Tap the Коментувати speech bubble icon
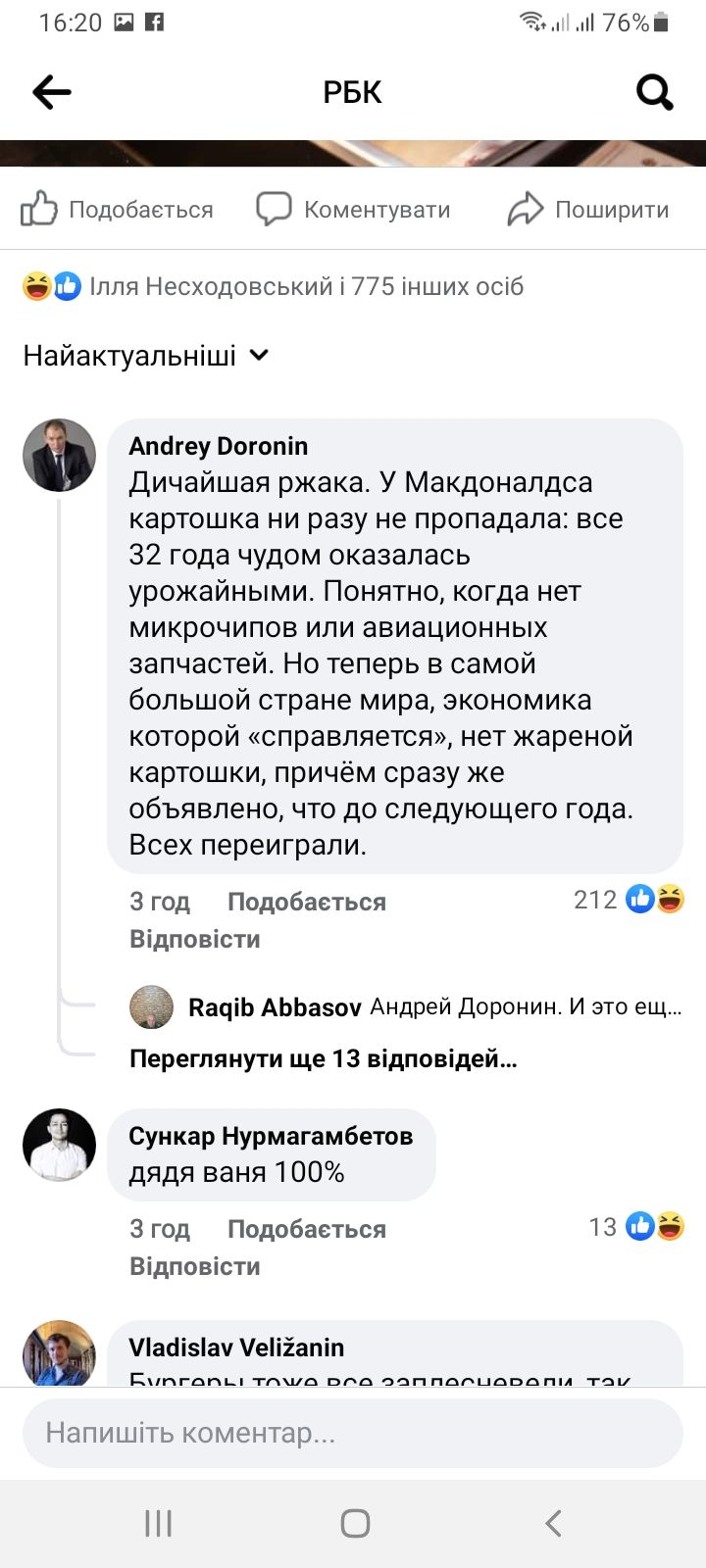 pos(274,209)
